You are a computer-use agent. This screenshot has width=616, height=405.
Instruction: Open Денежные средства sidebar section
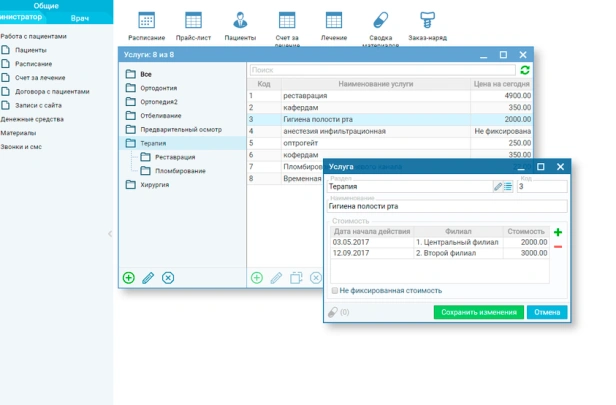click(x=32, y=119)
